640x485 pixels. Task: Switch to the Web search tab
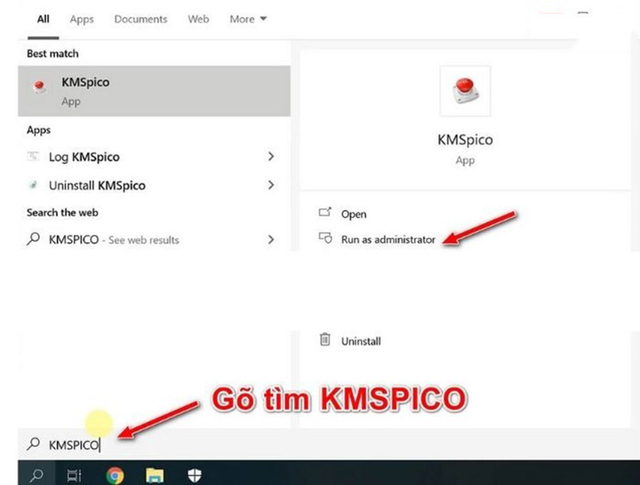pyautogui.click(x=198, y=19)
